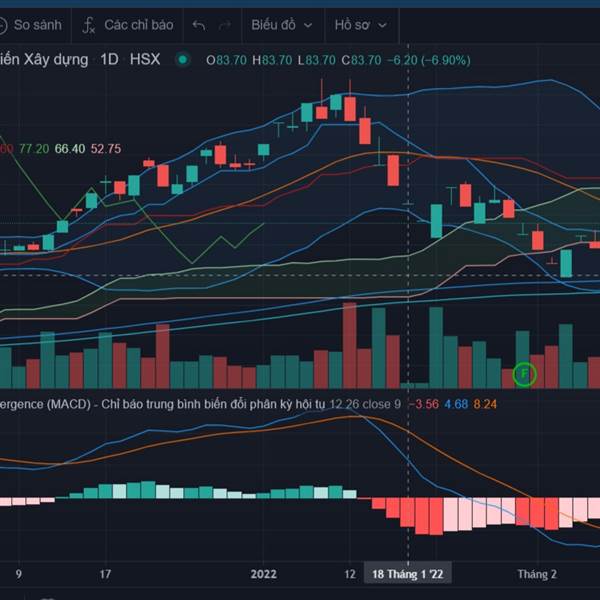Click the open price O83.70
The height and width of the screenshot is (600, 600).
click(x=226, y=60)
